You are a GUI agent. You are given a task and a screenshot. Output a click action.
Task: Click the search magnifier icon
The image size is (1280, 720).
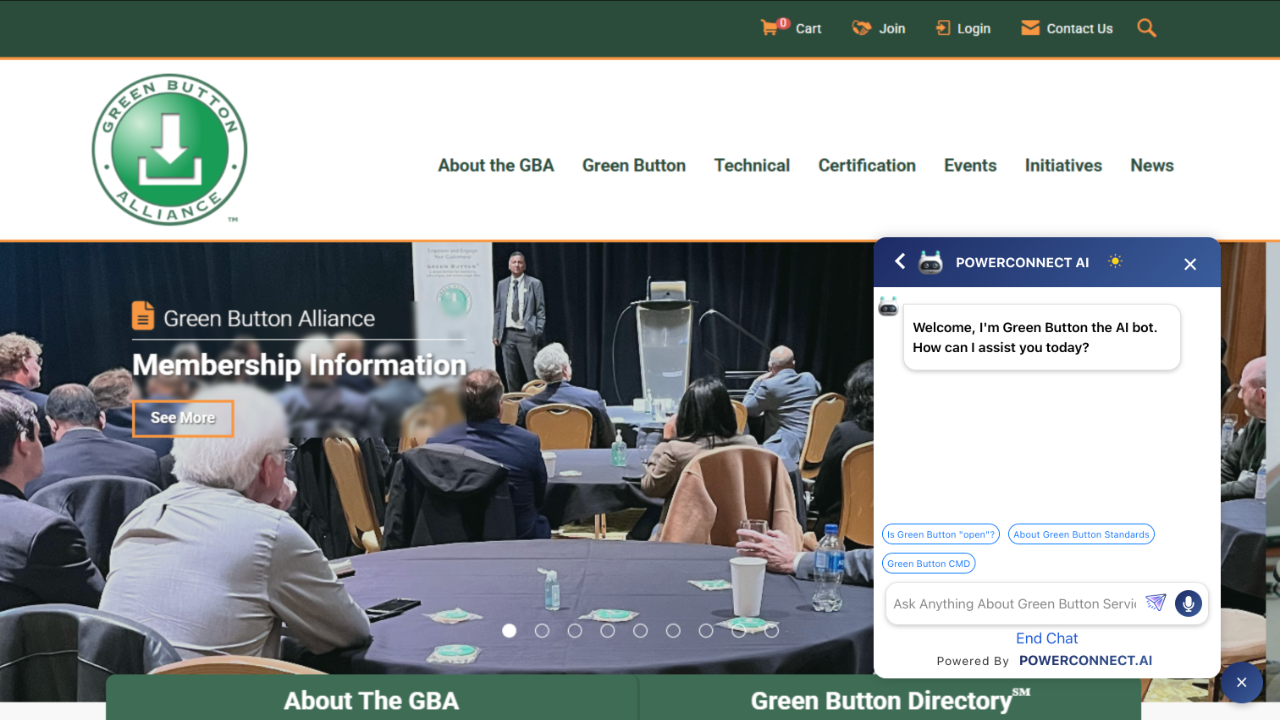(x=1147, y=28)
